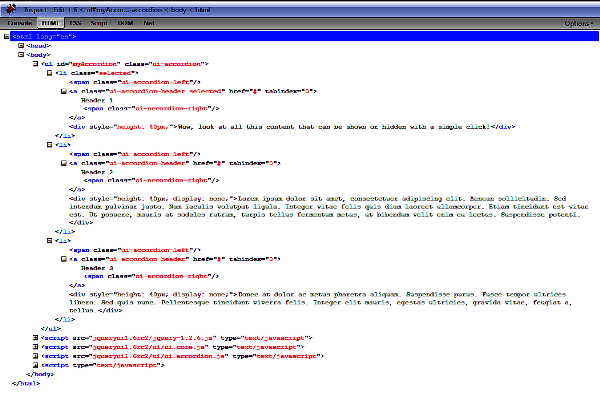Click the jquery-1.2.6.js src attribute value

[154, 338]
